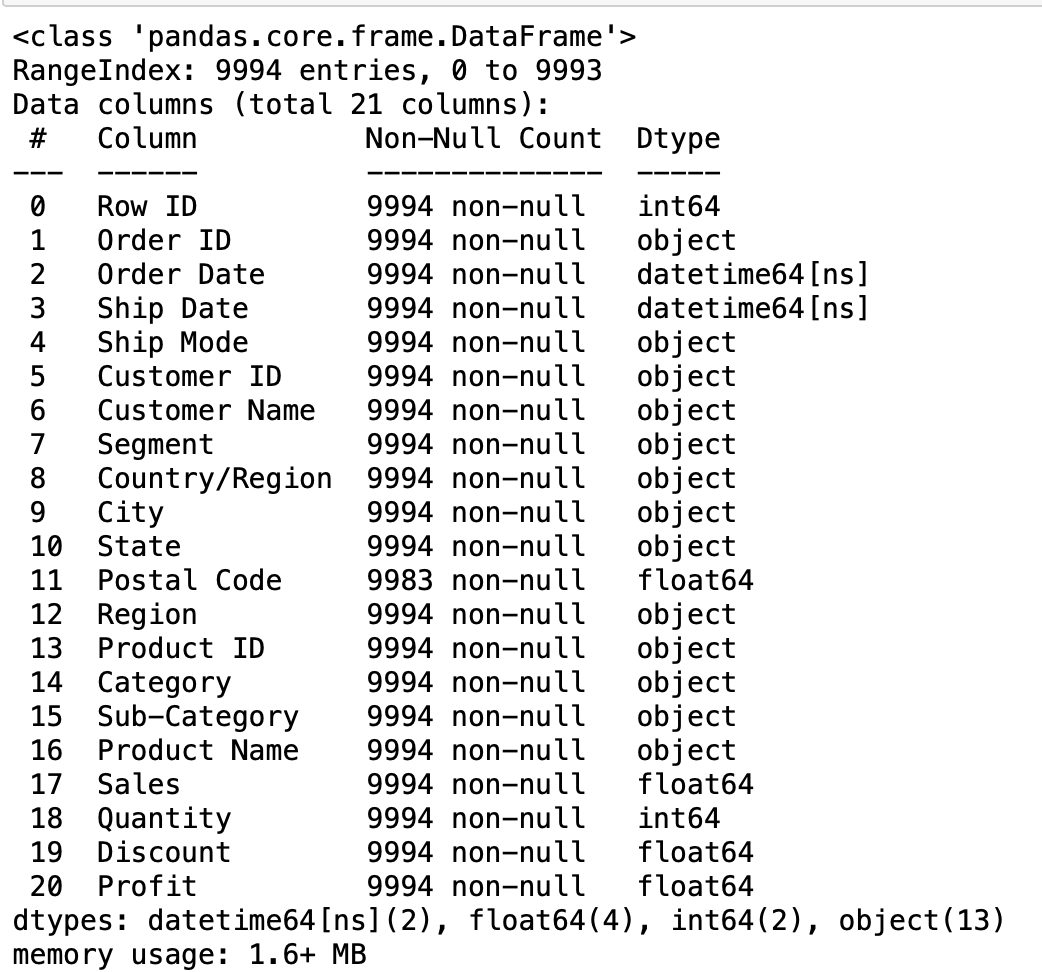Click the 'Data columns (total 21 columns)' line

[282, 104]
